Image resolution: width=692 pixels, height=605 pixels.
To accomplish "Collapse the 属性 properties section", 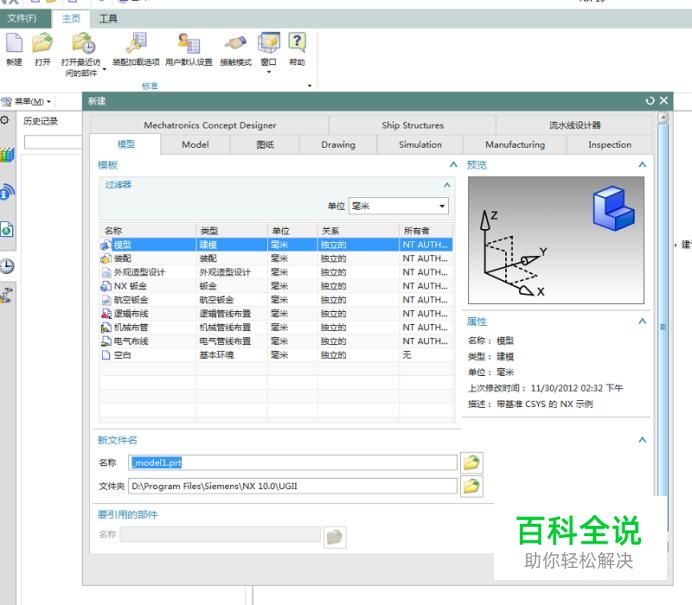I will tap(642, 321).
